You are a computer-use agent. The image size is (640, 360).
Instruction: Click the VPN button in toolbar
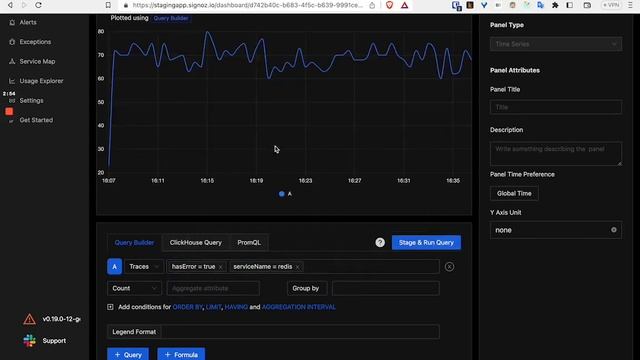coord(611,5)
